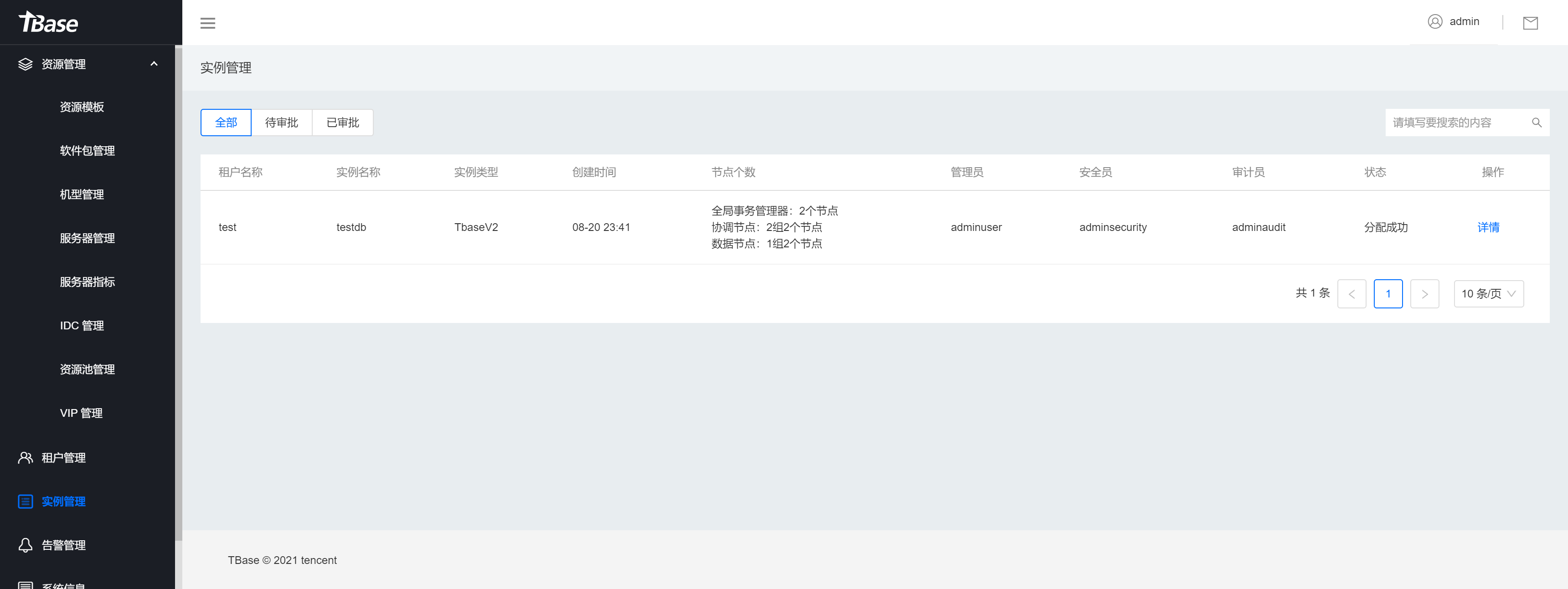The image size is (1568, 589).
Task: Select the 全部 filter tab
Action: coord(225,122)
